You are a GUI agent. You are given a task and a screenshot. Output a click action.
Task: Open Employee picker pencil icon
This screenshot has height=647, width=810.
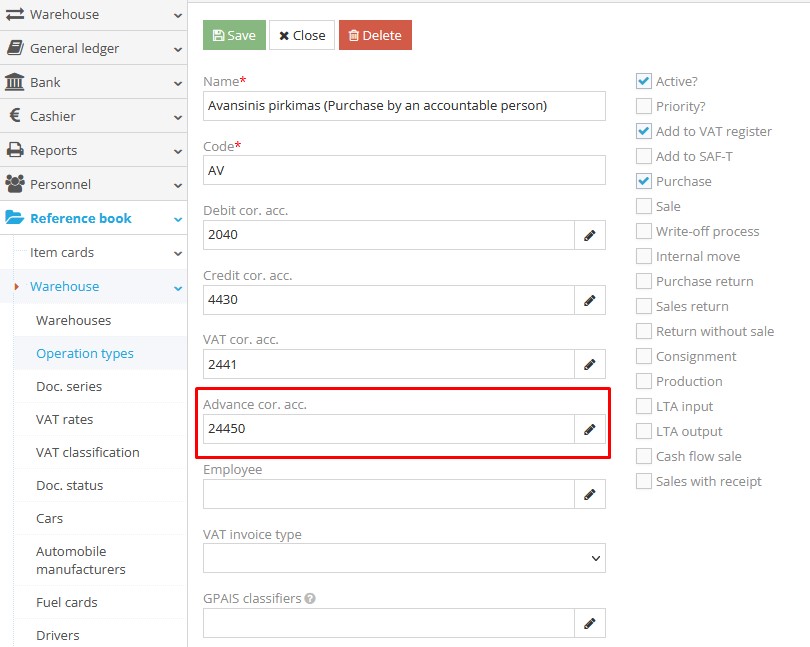(x=590, y=493)
